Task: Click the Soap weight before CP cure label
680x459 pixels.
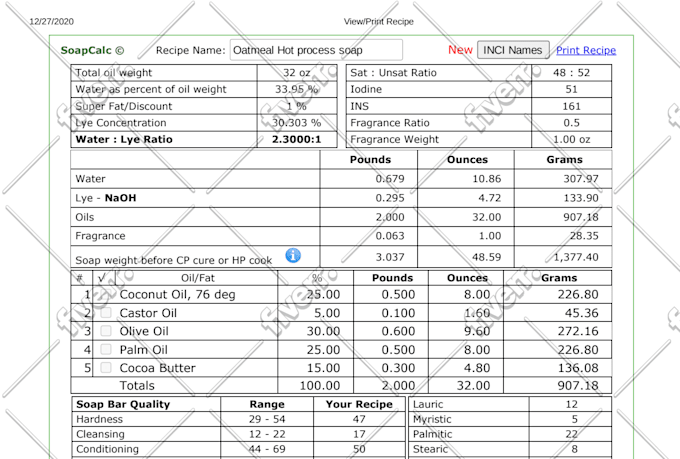Action: tap(173, 260)
